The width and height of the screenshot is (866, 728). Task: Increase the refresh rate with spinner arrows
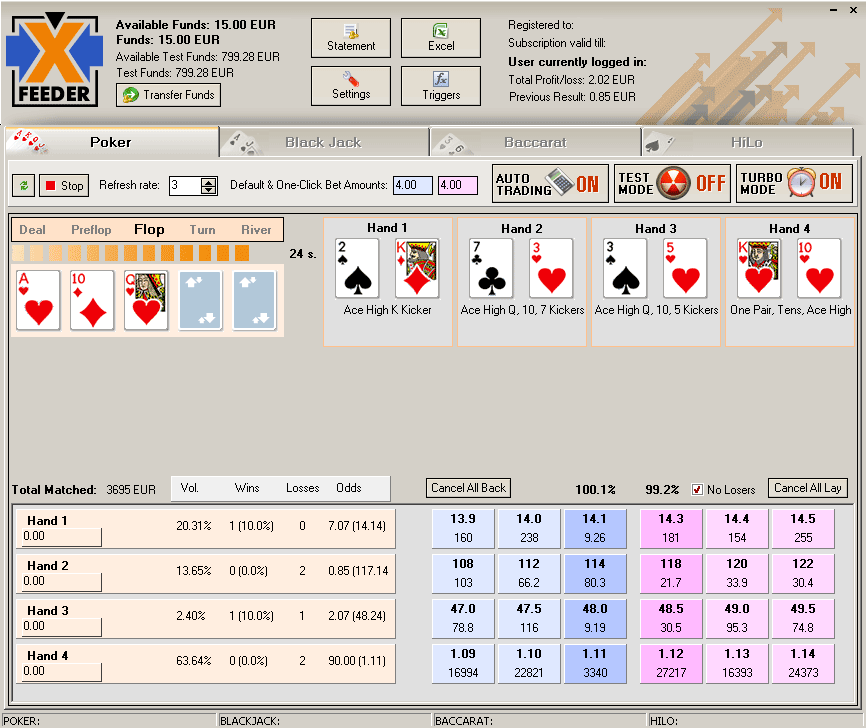pos(209,182)
